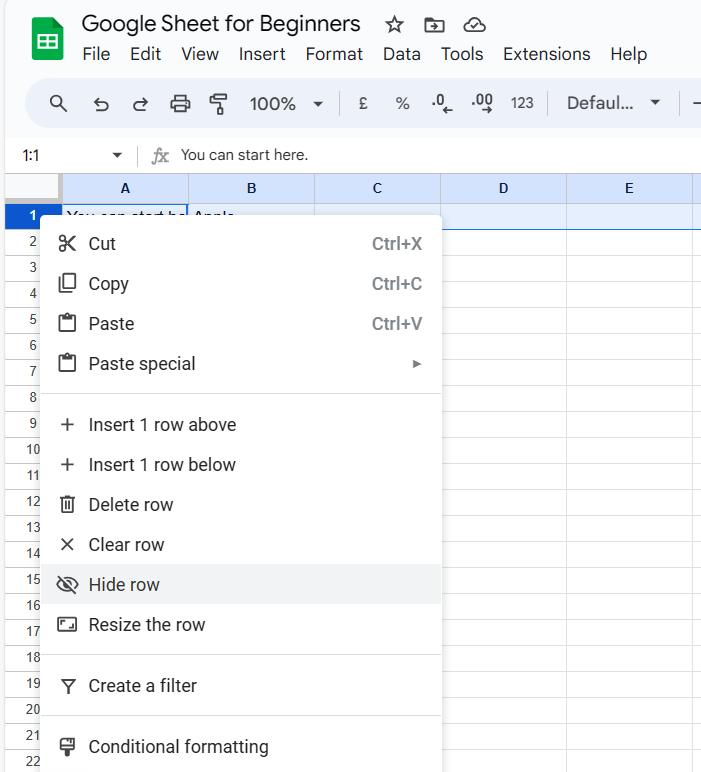Open the View menu
Viewport: 701px width, 772px height.
coord(200,54)
